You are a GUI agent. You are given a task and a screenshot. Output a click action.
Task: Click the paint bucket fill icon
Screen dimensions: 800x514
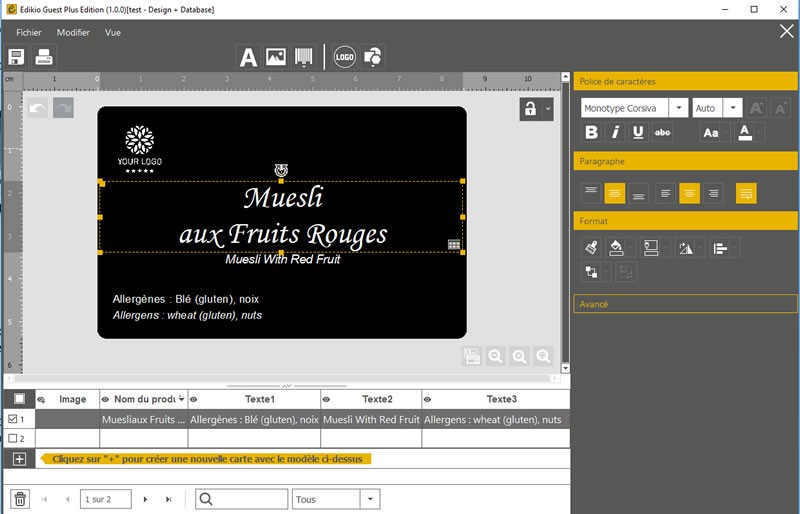click(617, 248)
